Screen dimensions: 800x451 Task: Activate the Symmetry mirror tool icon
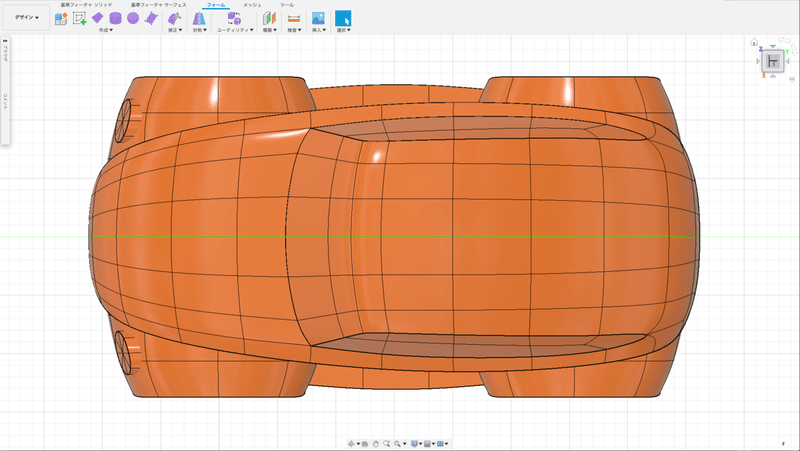(200, 18)
